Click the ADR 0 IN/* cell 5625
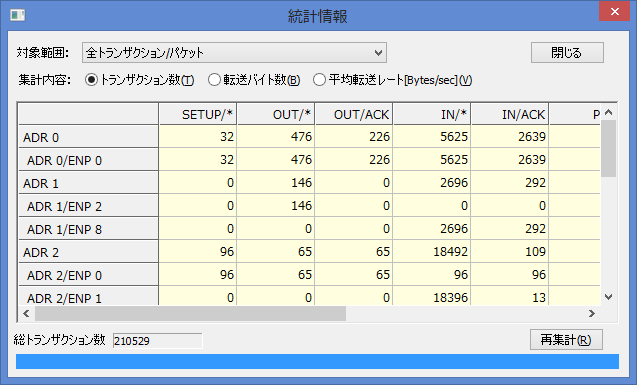637x385 pixels. (x=432, y=136)
